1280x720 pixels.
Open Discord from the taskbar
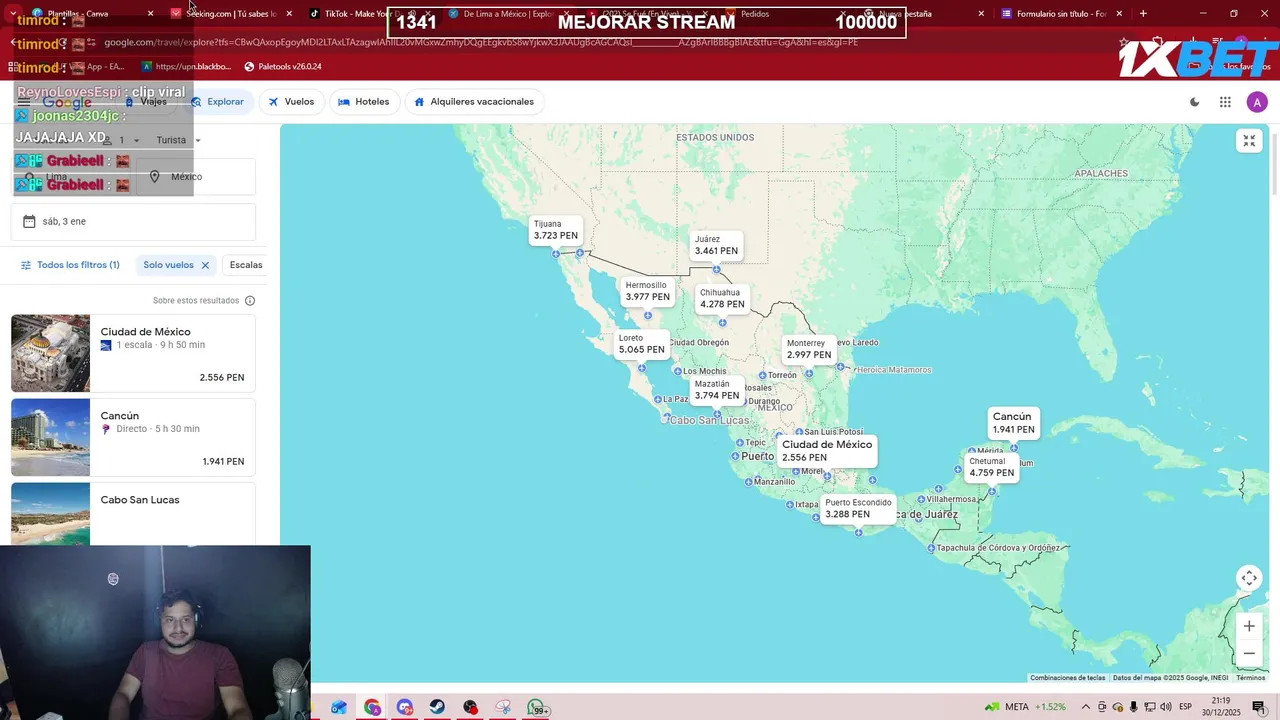(405, 707)
